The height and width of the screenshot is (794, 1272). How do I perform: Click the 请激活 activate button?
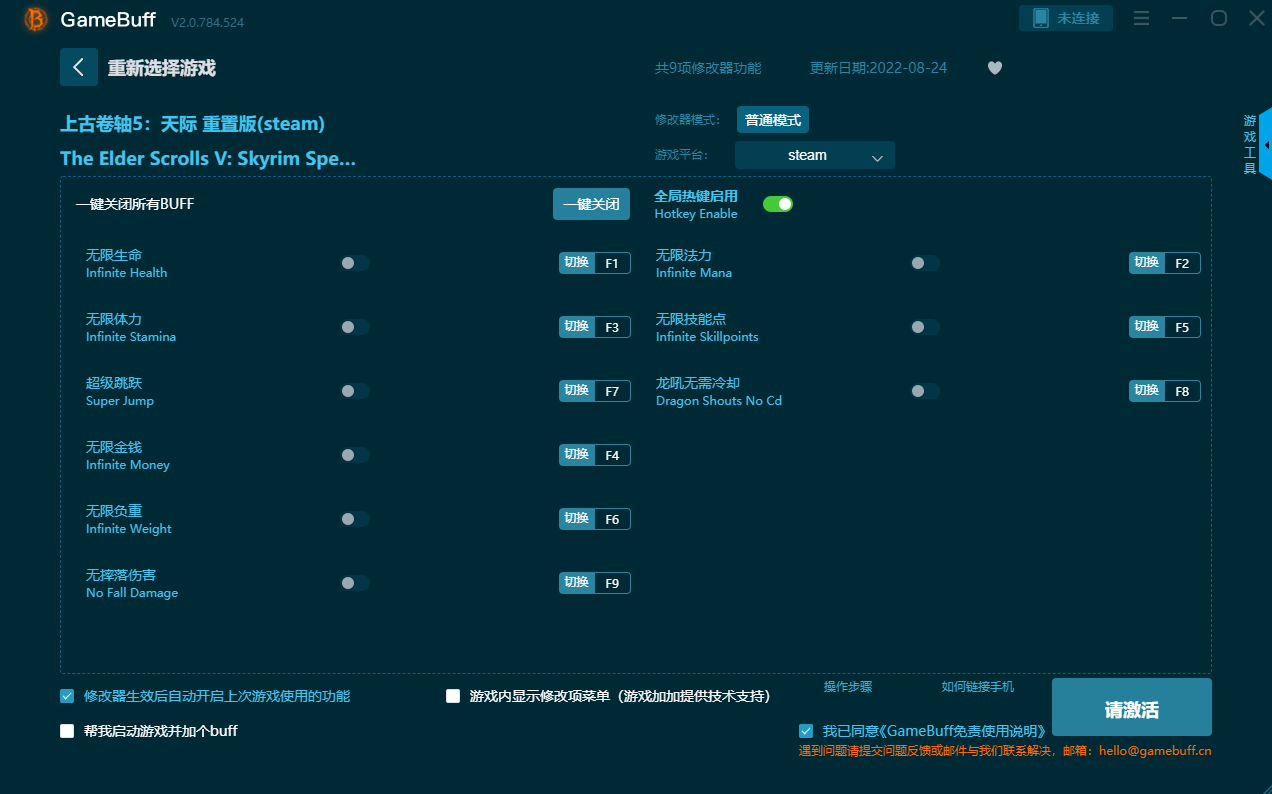(1131, 707)
